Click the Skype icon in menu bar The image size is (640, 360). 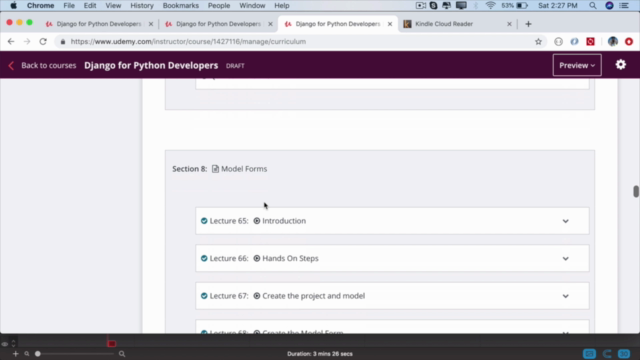(x=433, y=6)
